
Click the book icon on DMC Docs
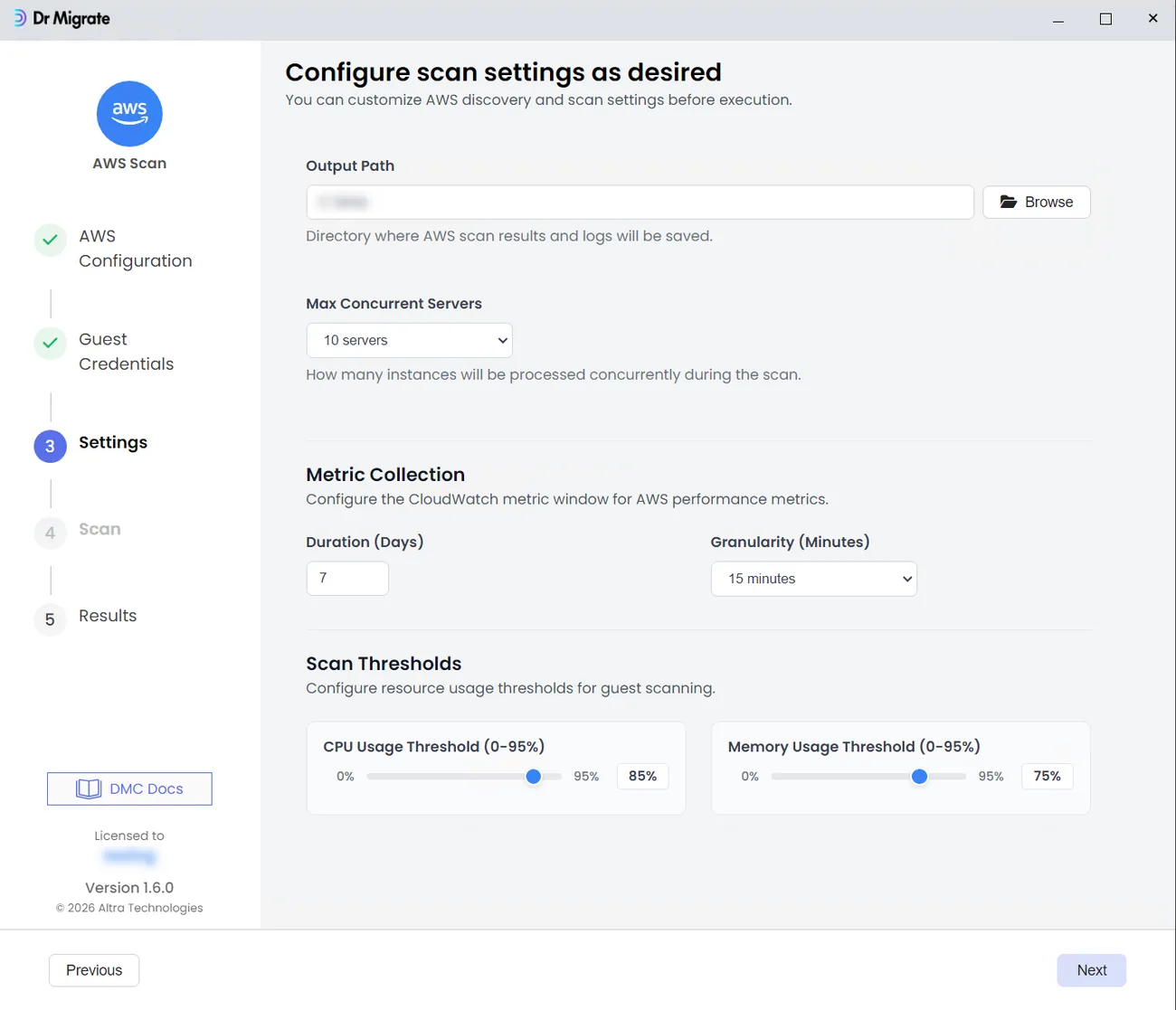click(89, 788)
